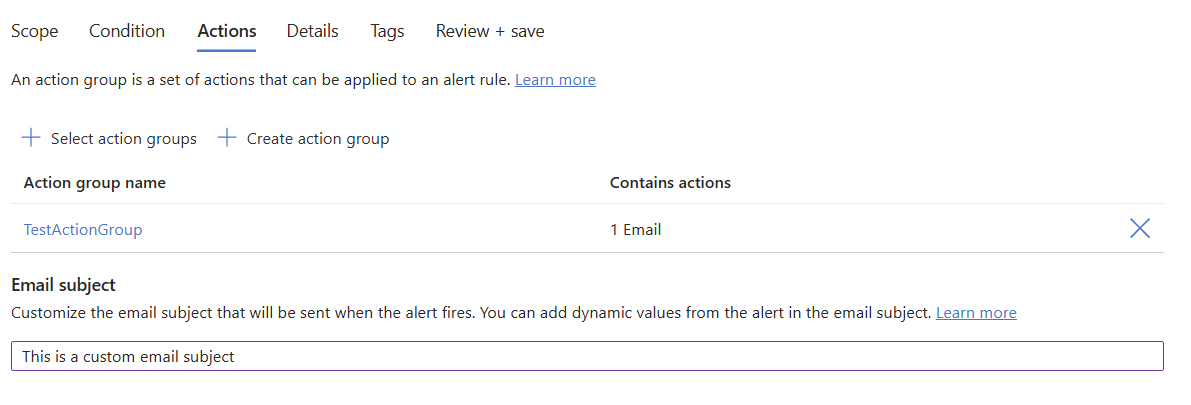Open the Tags tab
This screenshot has width=1191, height=405.
(x=387, y=31)
